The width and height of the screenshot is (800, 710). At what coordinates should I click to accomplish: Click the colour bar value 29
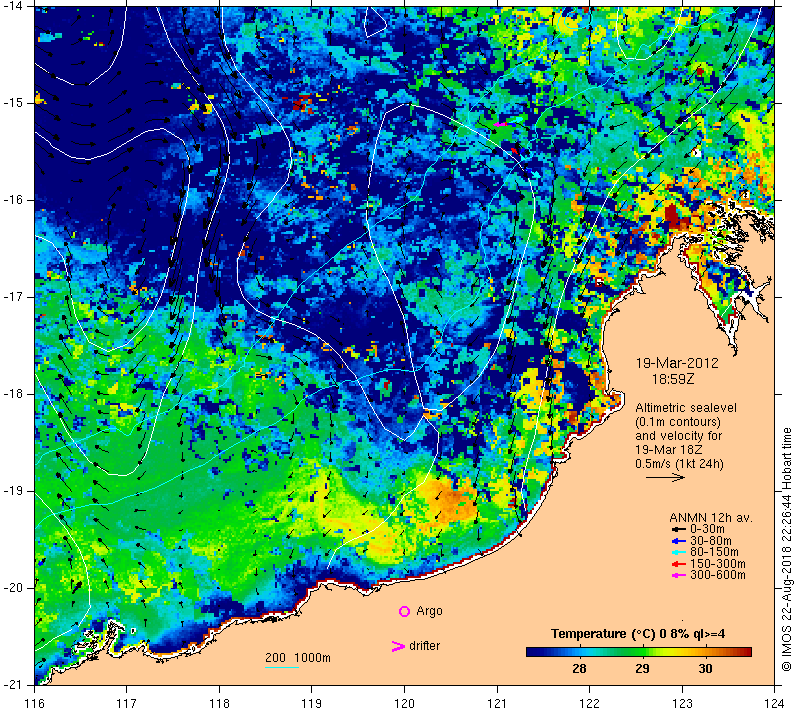coord(642,669)
